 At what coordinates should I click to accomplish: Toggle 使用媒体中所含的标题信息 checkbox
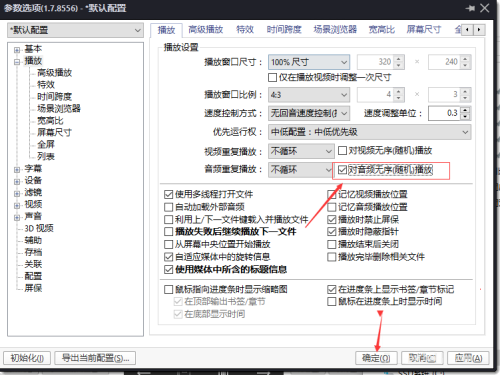(x=169, y=269)
